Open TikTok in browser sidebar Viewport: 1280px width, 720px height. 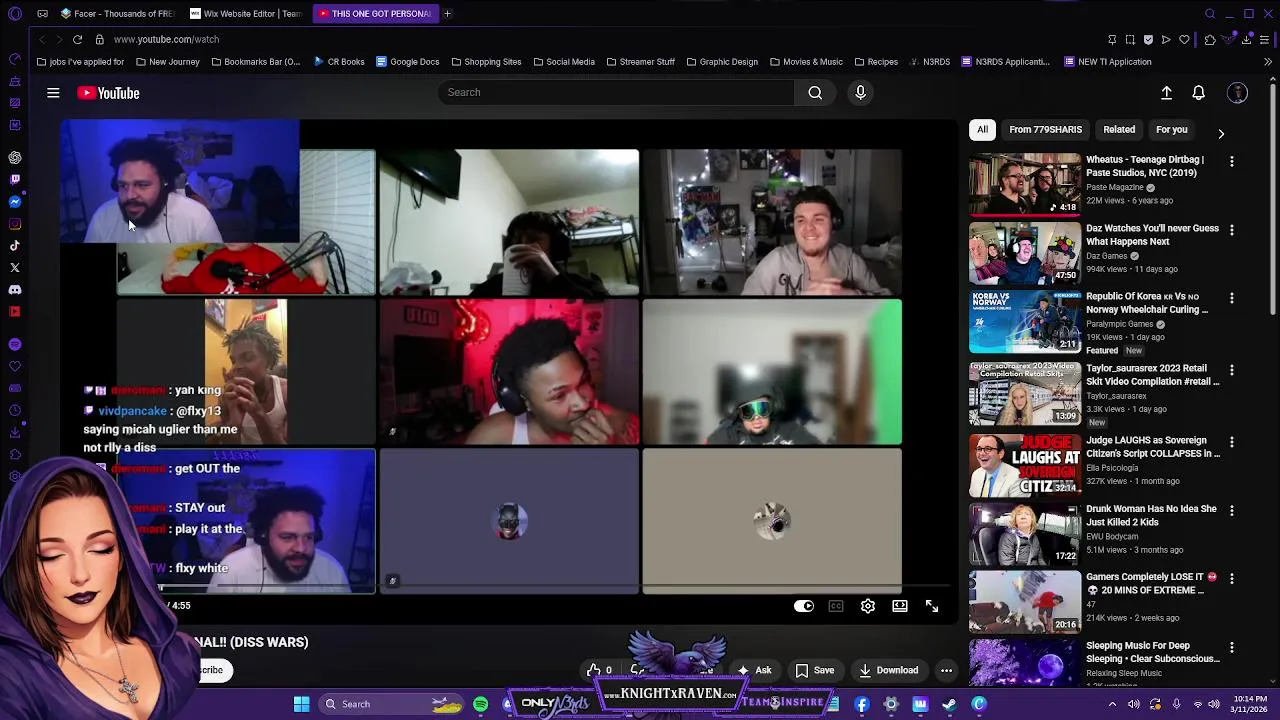pyautogui.click(x=14, y=245)
